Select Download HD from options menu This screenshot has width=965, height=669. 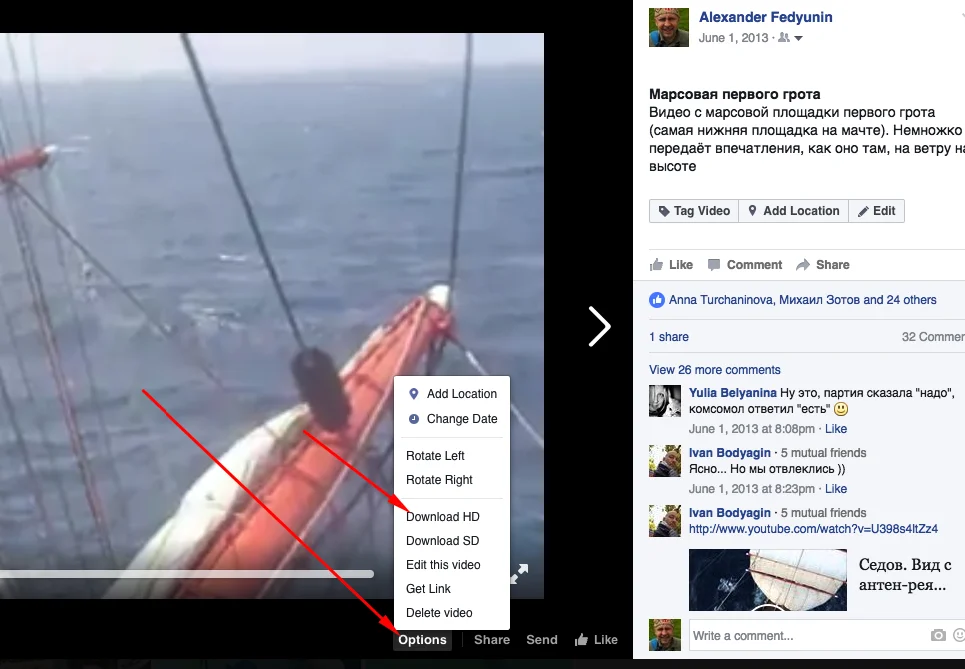point(443,517)
